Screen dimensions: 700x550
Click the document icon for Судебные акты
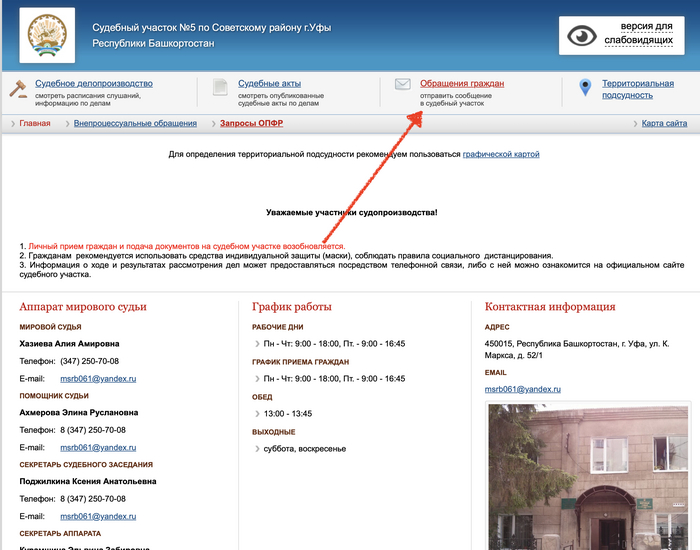220,87
